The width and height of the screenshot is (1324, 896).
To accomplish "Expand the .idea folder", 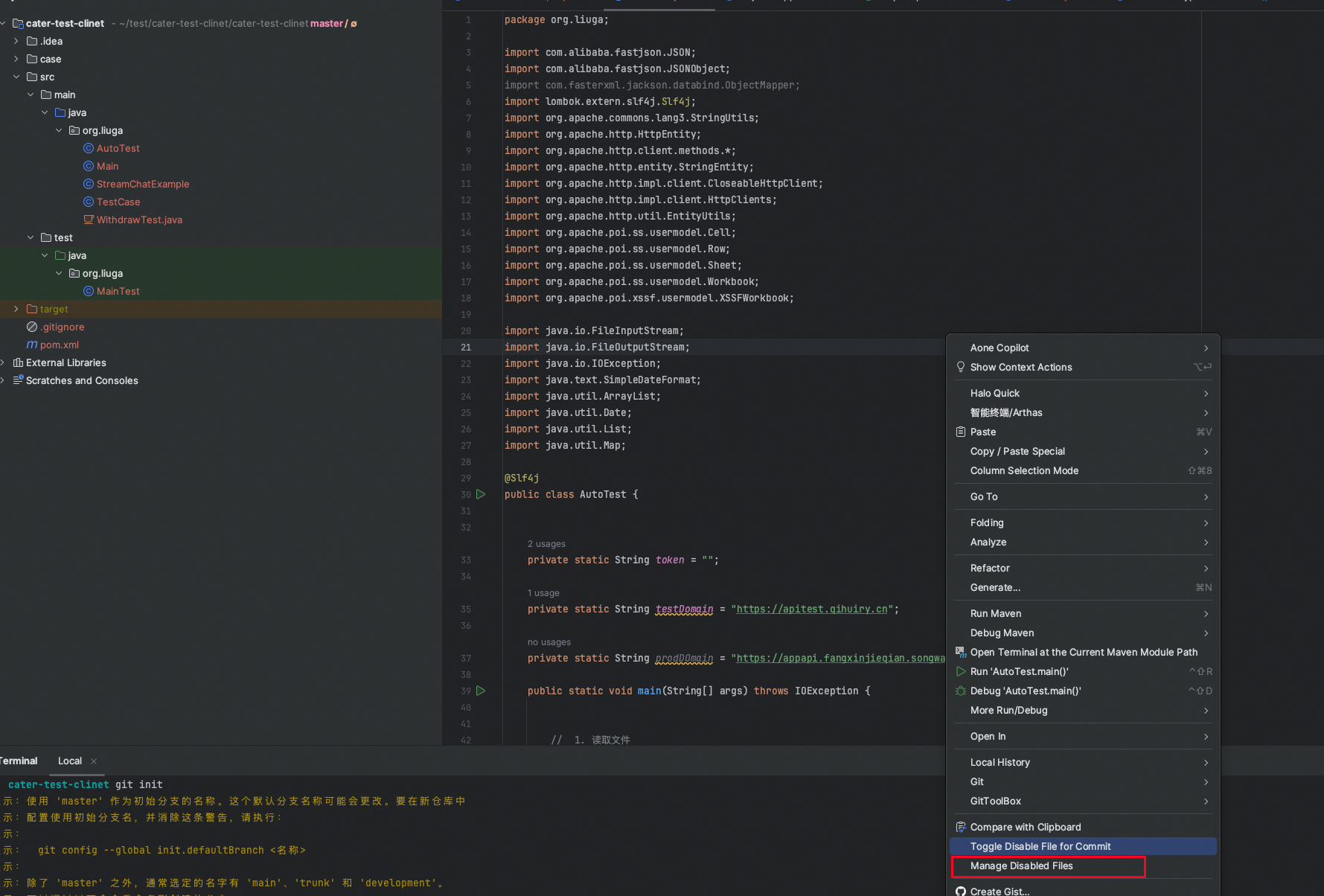I will (x=16, y=41).
